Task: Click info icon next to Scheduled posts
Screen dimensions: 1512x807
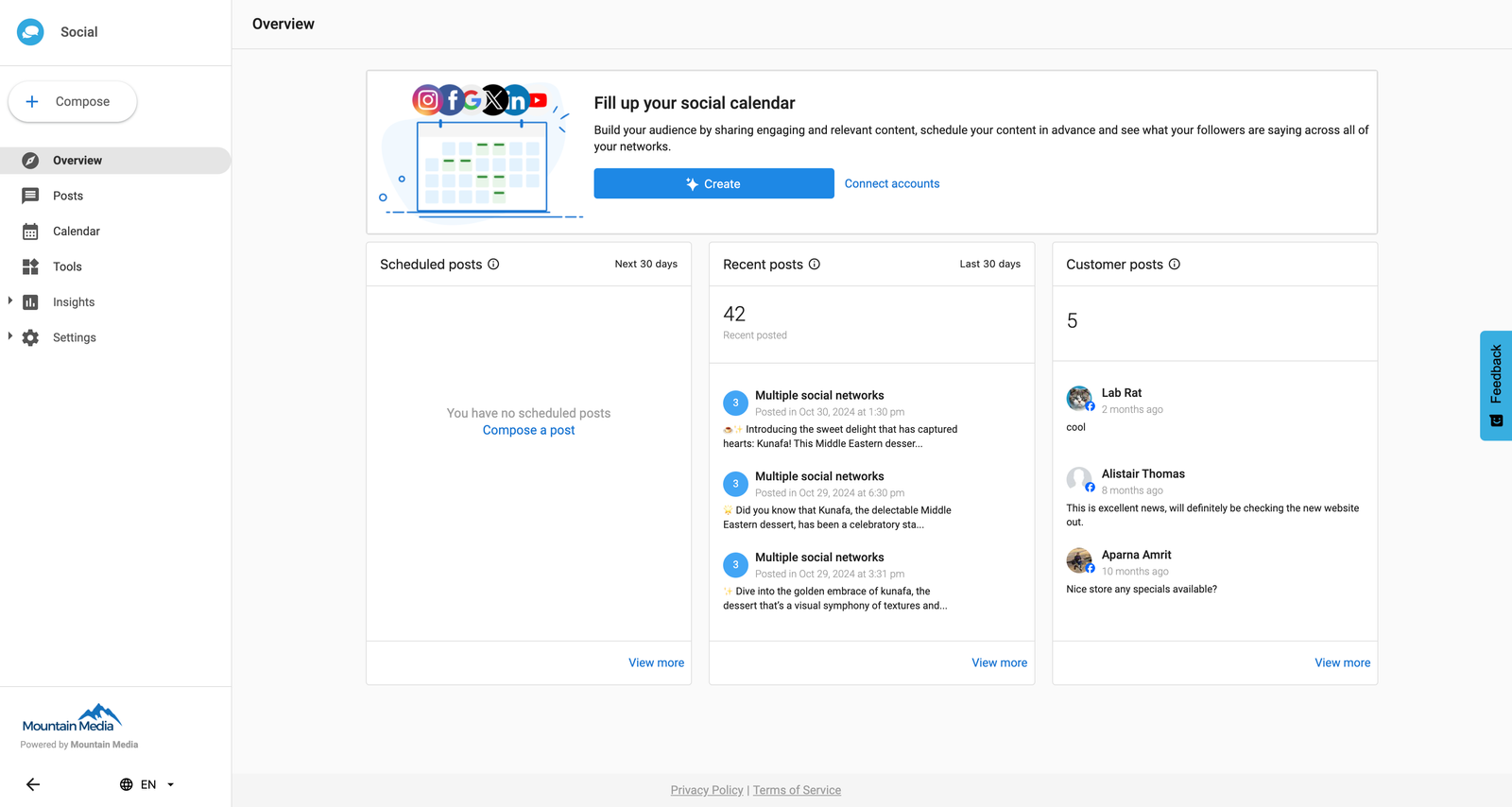Action: [493, 265]
